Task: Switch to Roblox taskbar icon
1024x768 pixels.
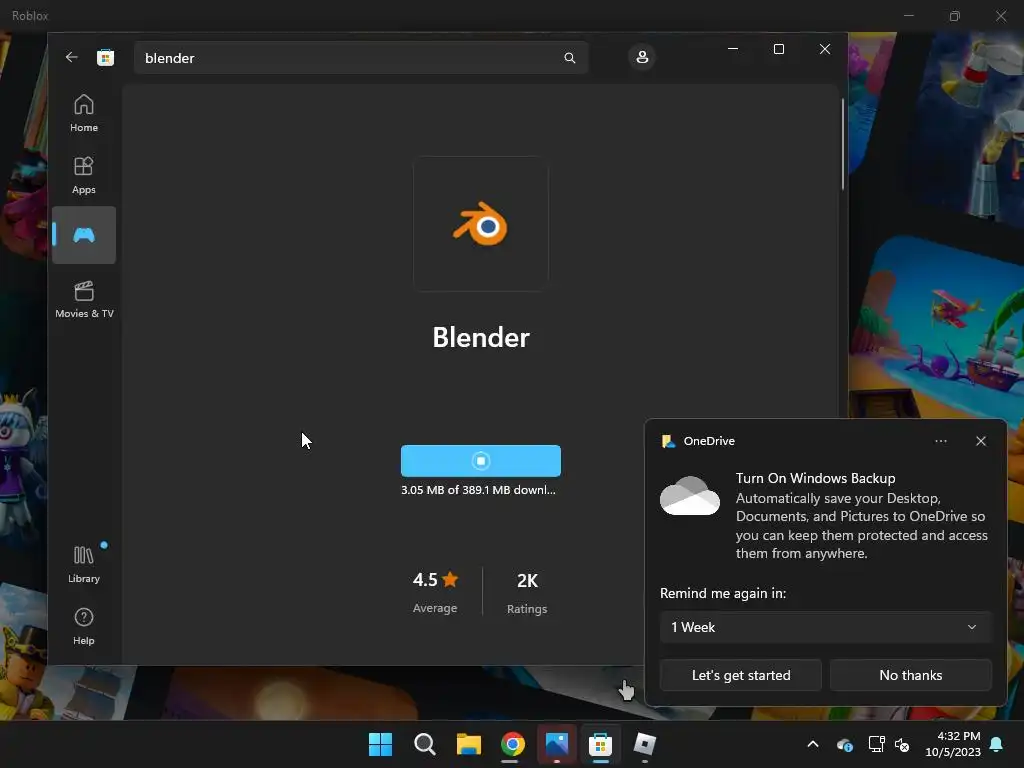Action: tap(645, 744)
